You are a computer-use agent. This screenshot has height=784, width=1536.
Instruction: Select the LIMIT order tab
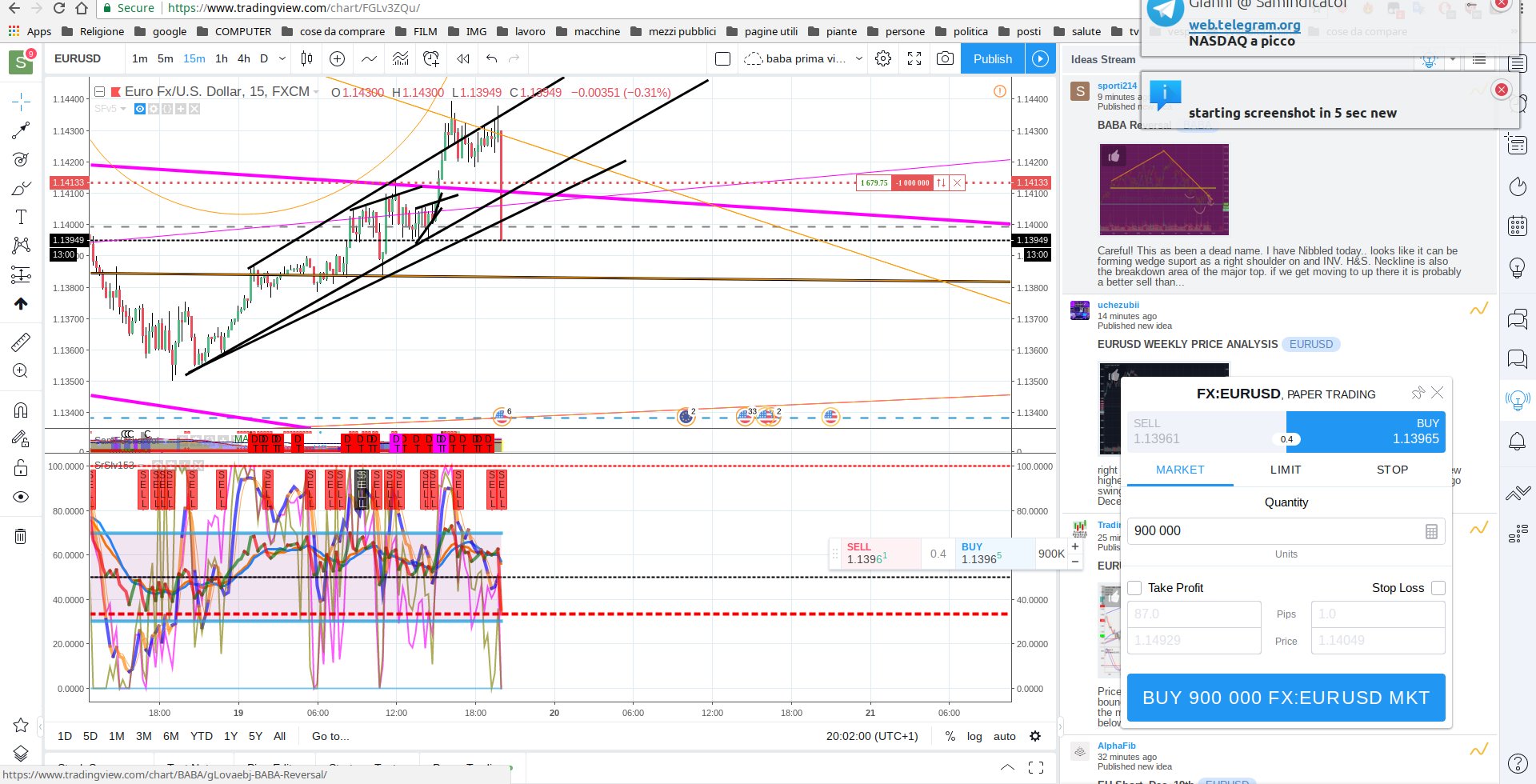pyautogui.click(x=1286, y=470)
